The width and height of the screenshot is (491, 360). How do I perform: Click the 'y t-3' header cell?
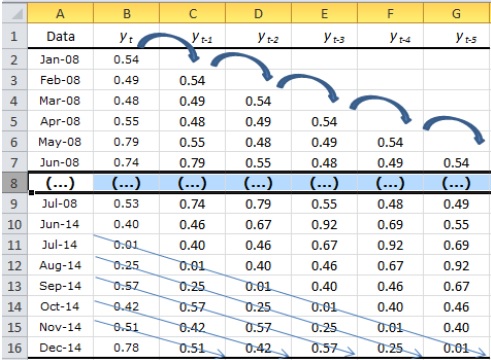tap(324, 36)
